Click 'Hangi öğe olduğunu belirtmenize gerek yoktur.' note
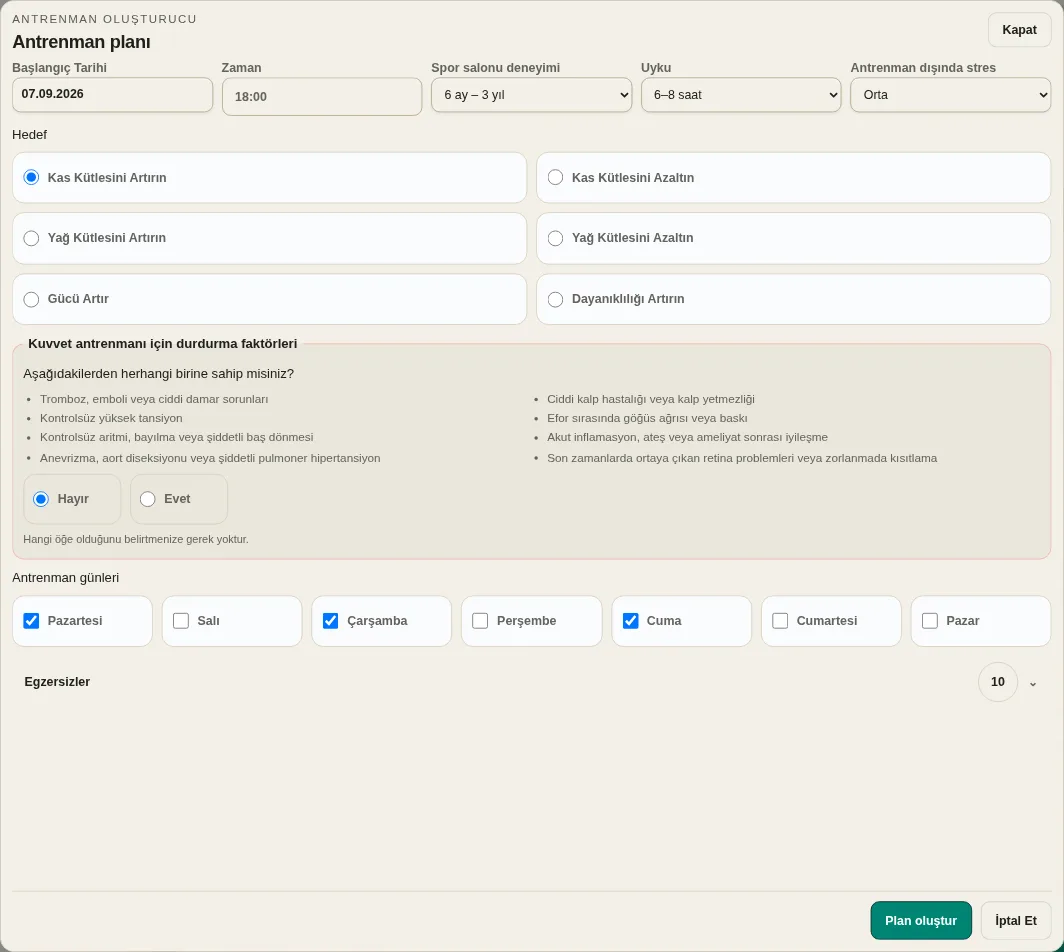This screenshot has height=952, width=1064. [x=136, y=539]
